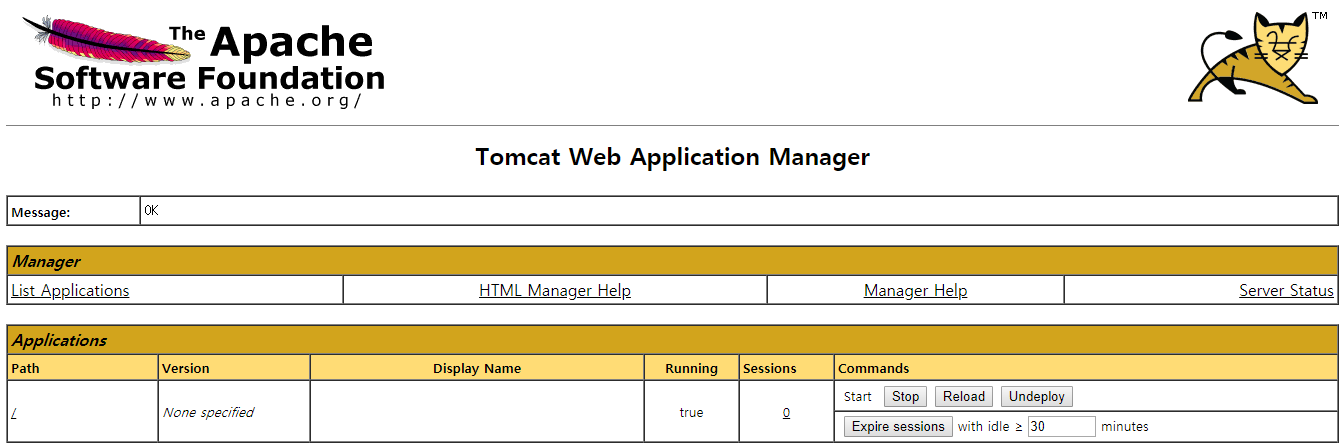Click the "OK" message text
The height and width of the screenshot is (444, 1342).
[x=151, y=211]
